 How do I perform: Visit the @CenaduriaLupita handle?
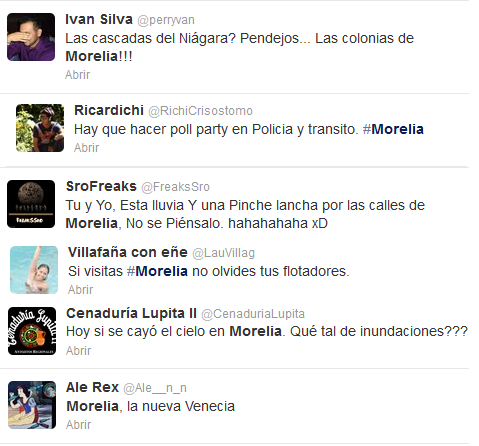(x=253, y=314)
